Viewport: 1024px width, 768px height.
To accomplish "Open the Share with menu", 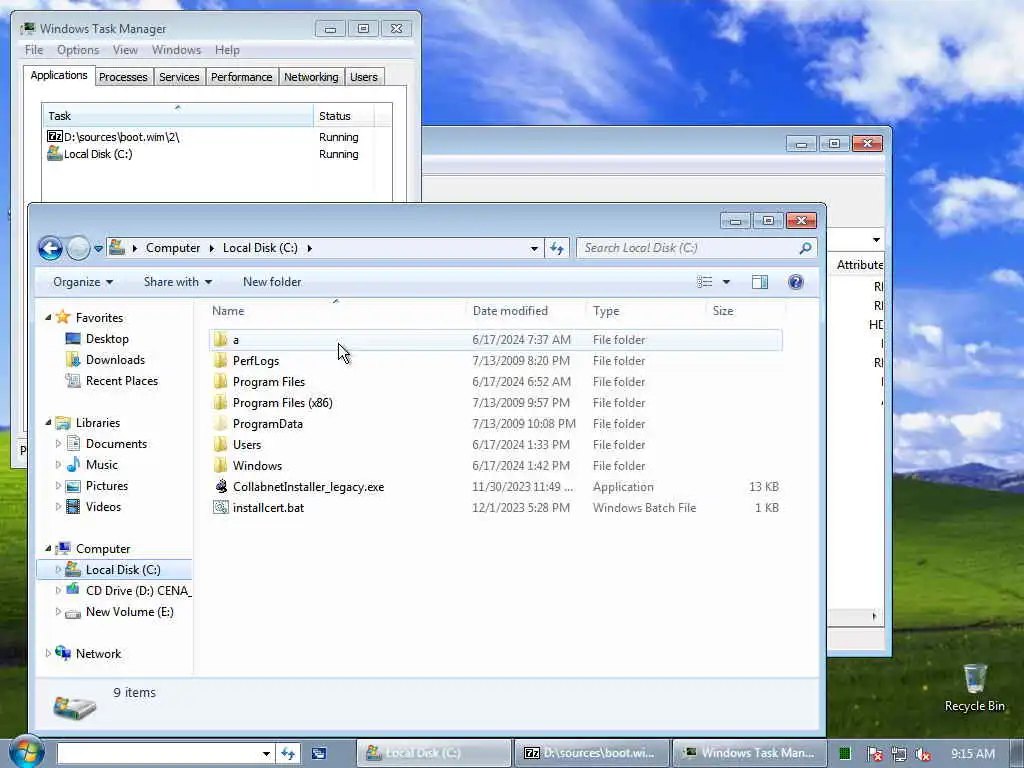I will pos(178,282).
